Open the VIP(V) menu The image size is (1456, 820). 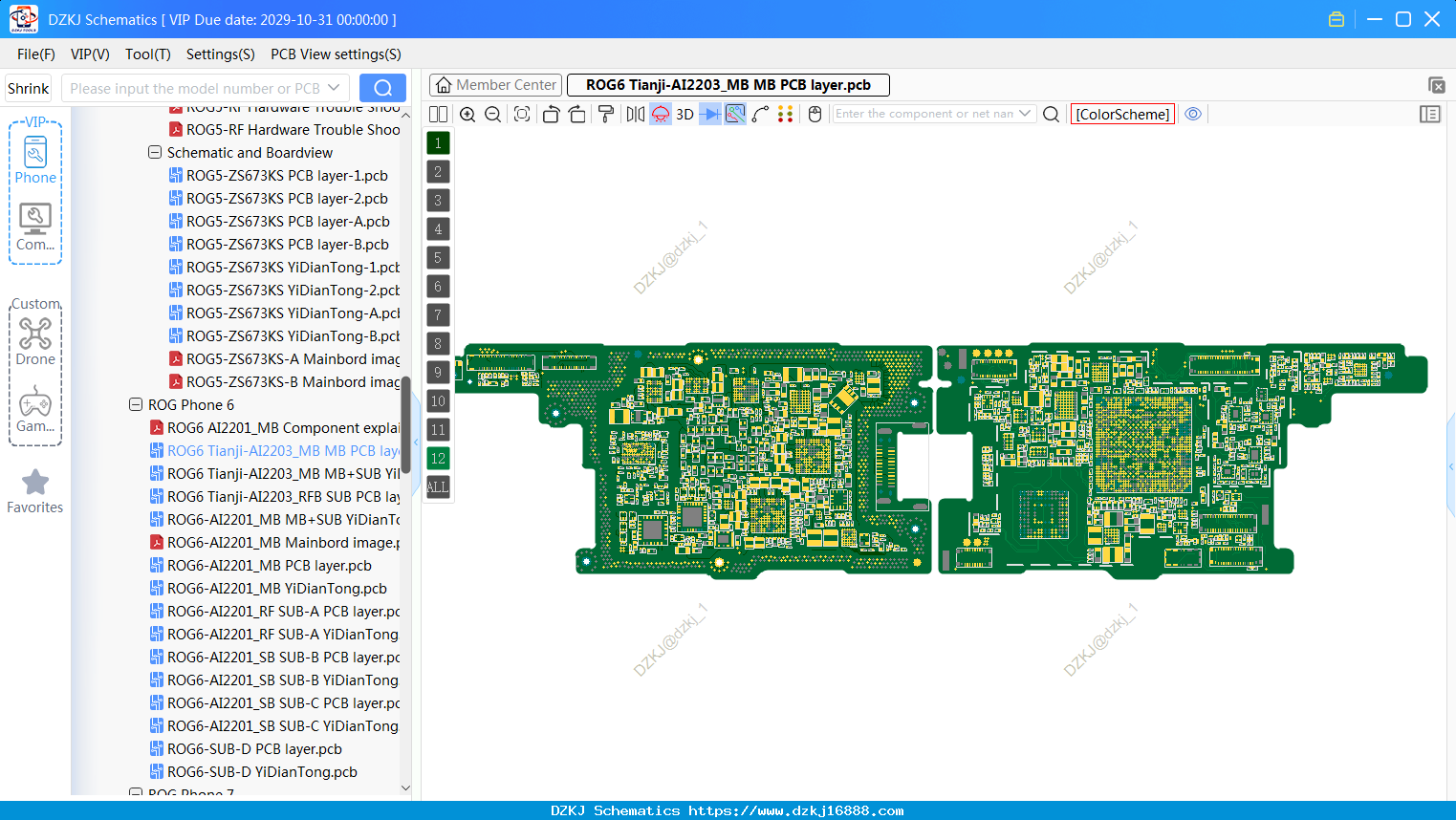pyautogui.click(x=90, y=54)
